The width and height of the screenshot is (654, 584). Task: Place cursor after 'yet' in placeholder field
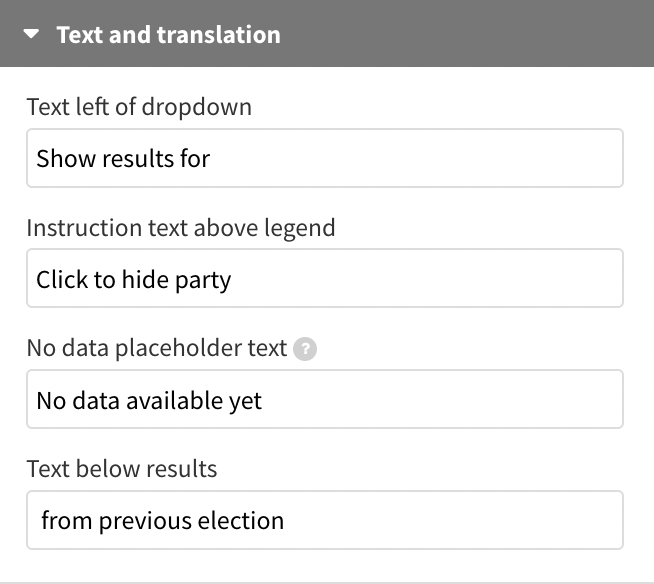(262, 400)
